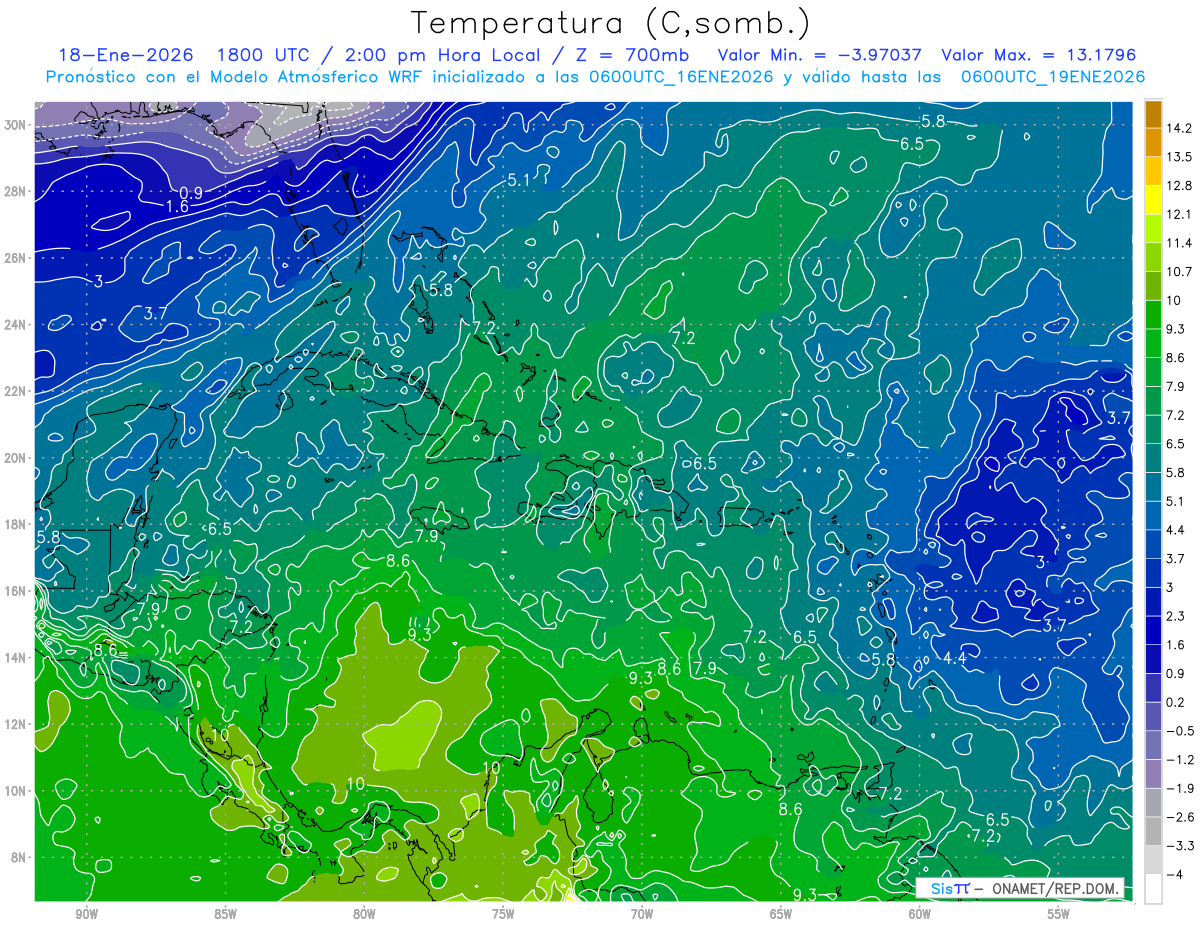Click the '16N' latitude axis label
1200x927 pixels.
click(16, 591)
